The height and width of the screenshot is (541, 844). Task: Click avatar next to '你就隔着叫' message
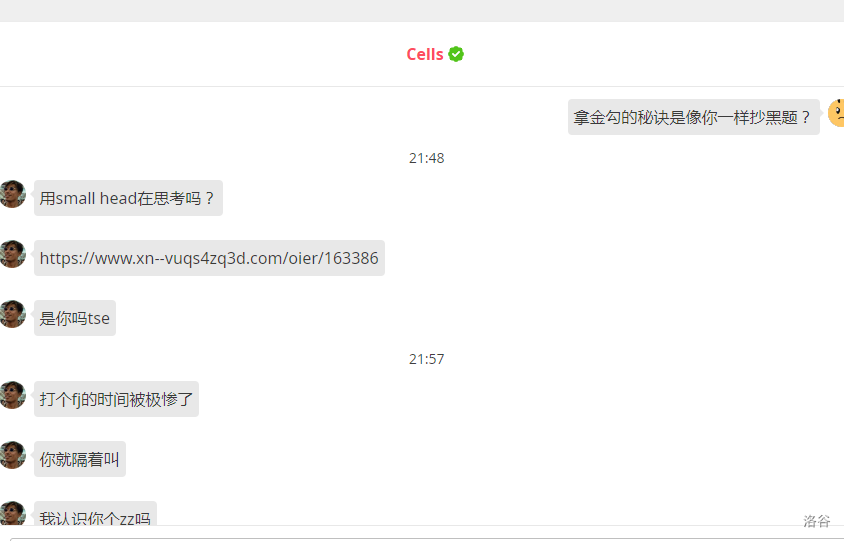tap(12, 455)
